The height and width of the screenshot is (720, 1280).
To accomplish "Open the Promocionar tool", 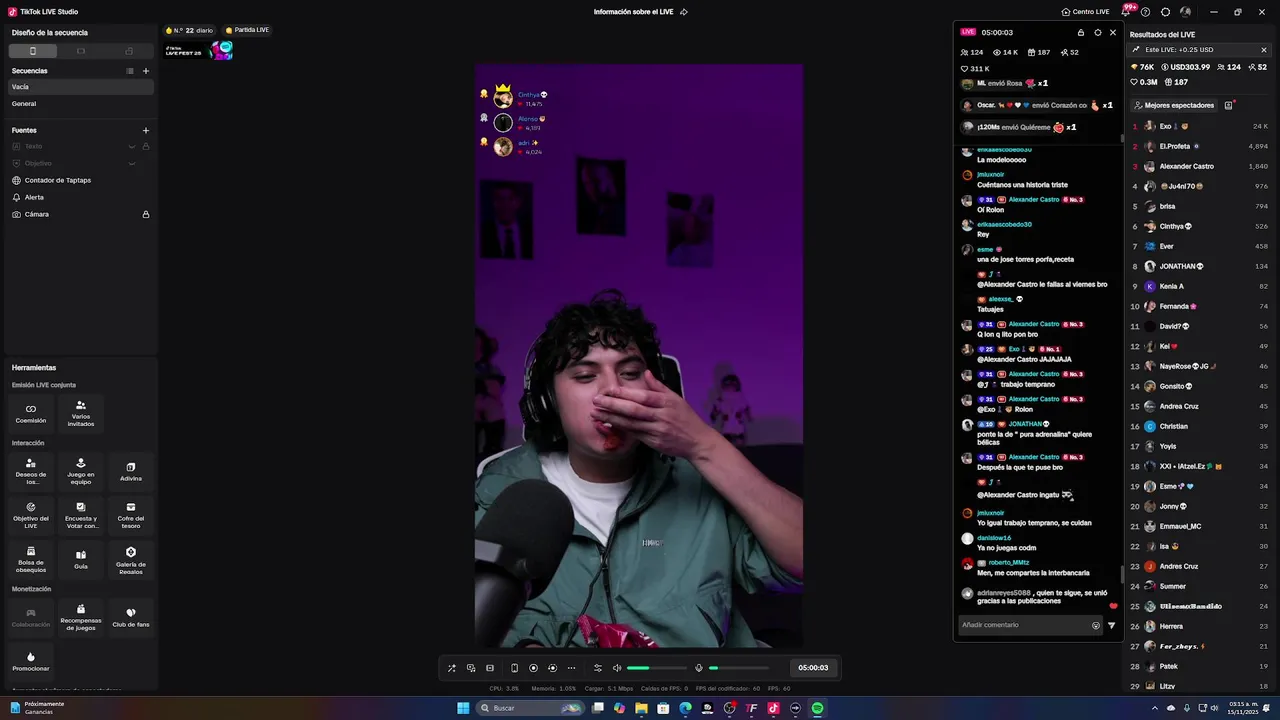I will 31,661.
